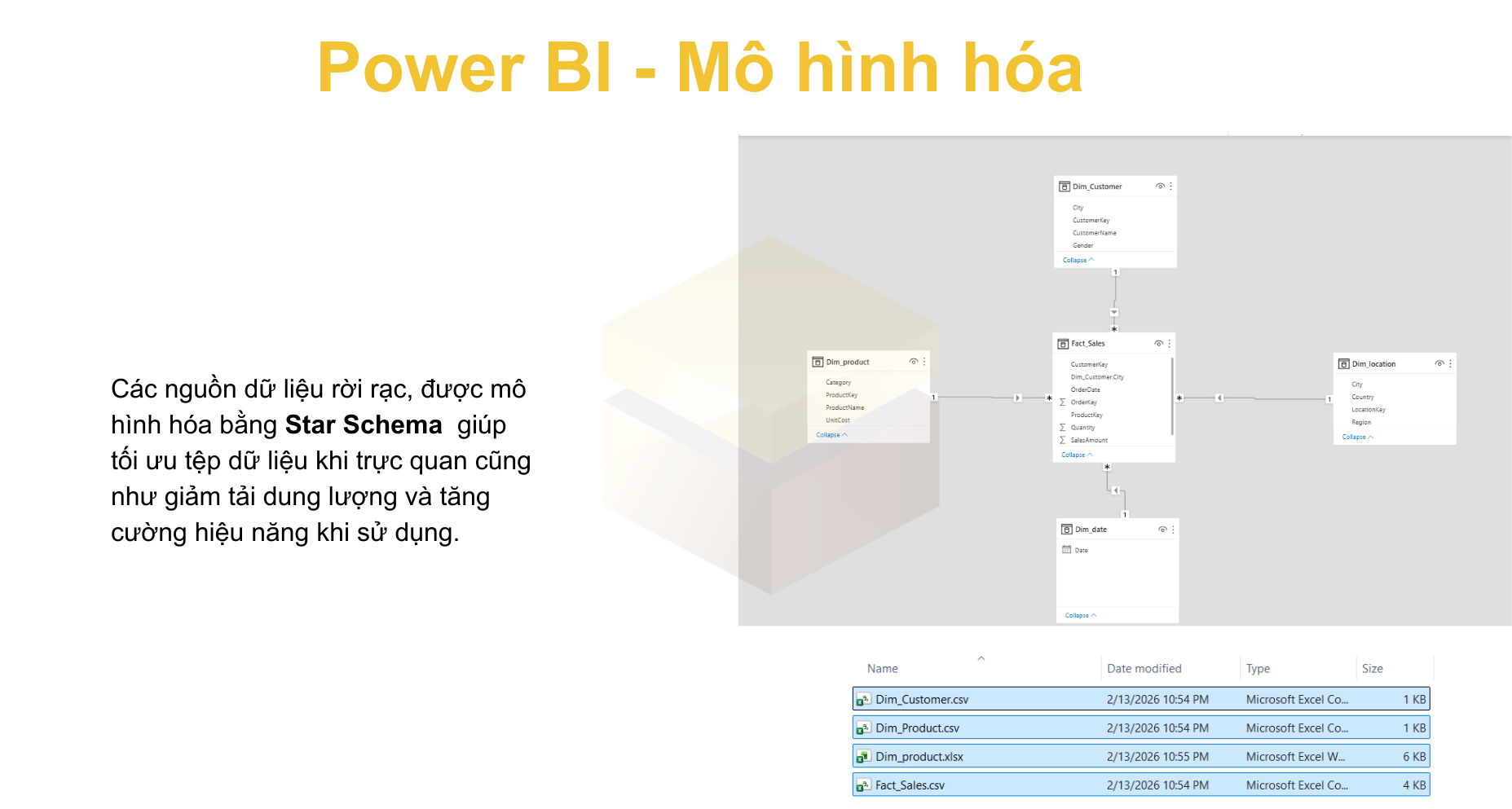Collapse the Dim_location table
Image resolution: width=1512 pixels, height=809 pixels.
(1358, 437)
